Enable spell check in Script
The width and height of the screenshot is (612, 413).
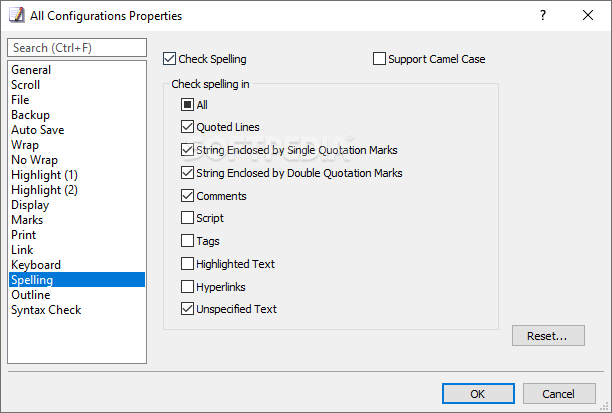187,218
